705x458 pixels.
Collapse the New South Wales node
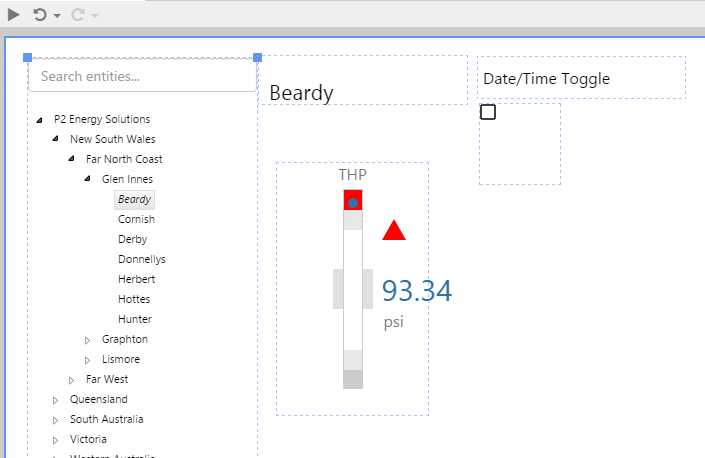coord(56,139)
